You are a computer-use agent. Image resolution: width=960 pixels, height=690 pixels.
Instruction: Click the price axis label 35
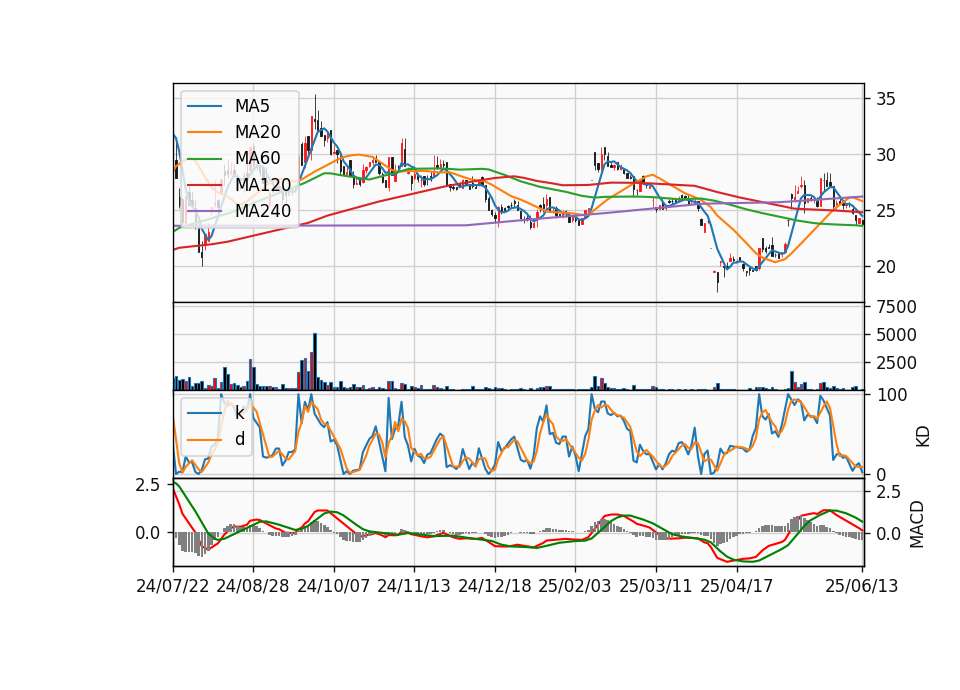[885, 99]
